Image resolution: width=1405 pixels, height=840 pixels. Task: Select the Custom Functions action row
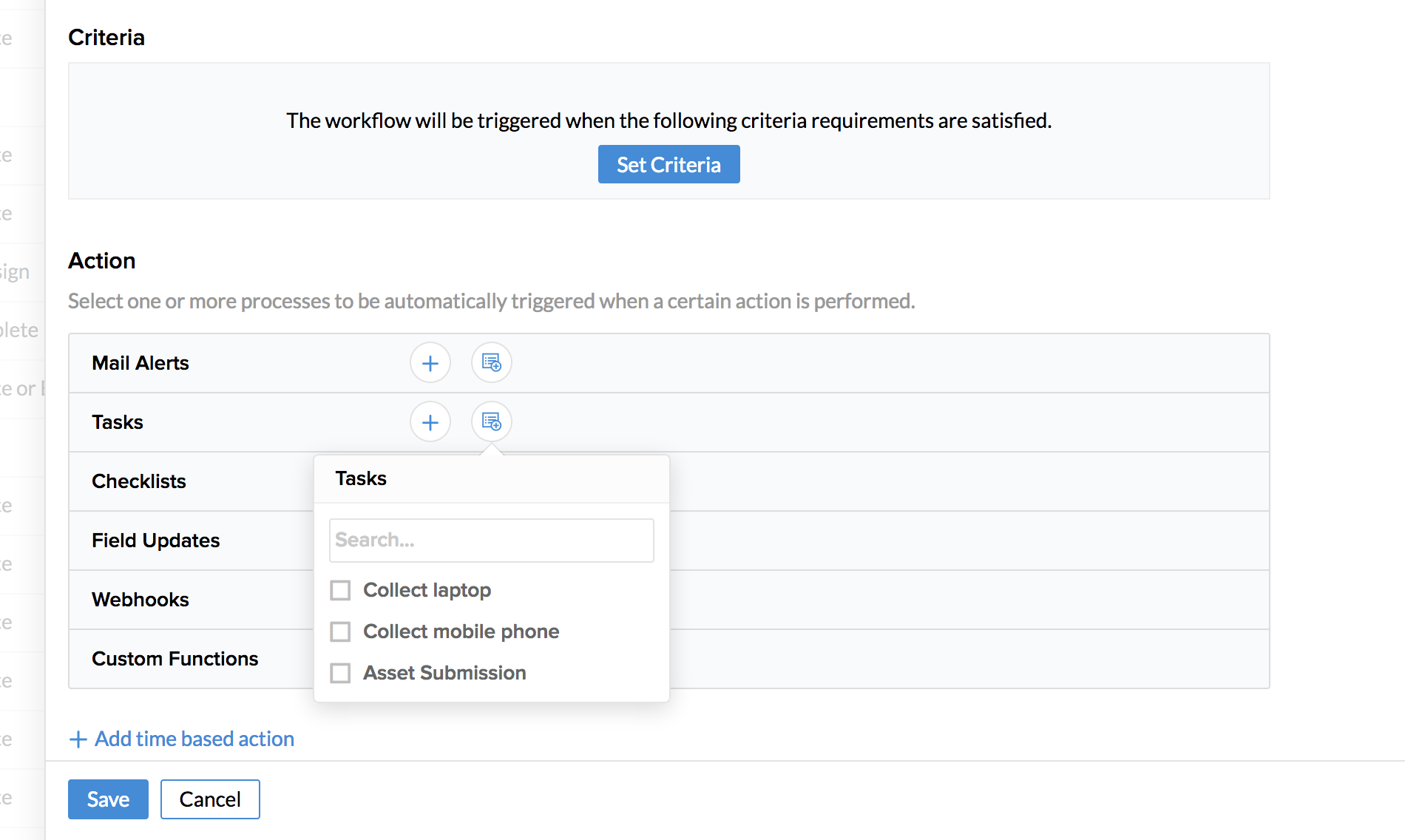point(175,659)
